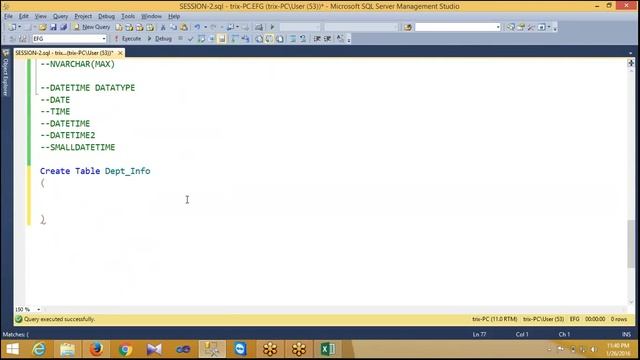Image resolution: width=640 pixels, height=360 pixels.
Task: Start the Debug button
Action: tap(160, 39)
